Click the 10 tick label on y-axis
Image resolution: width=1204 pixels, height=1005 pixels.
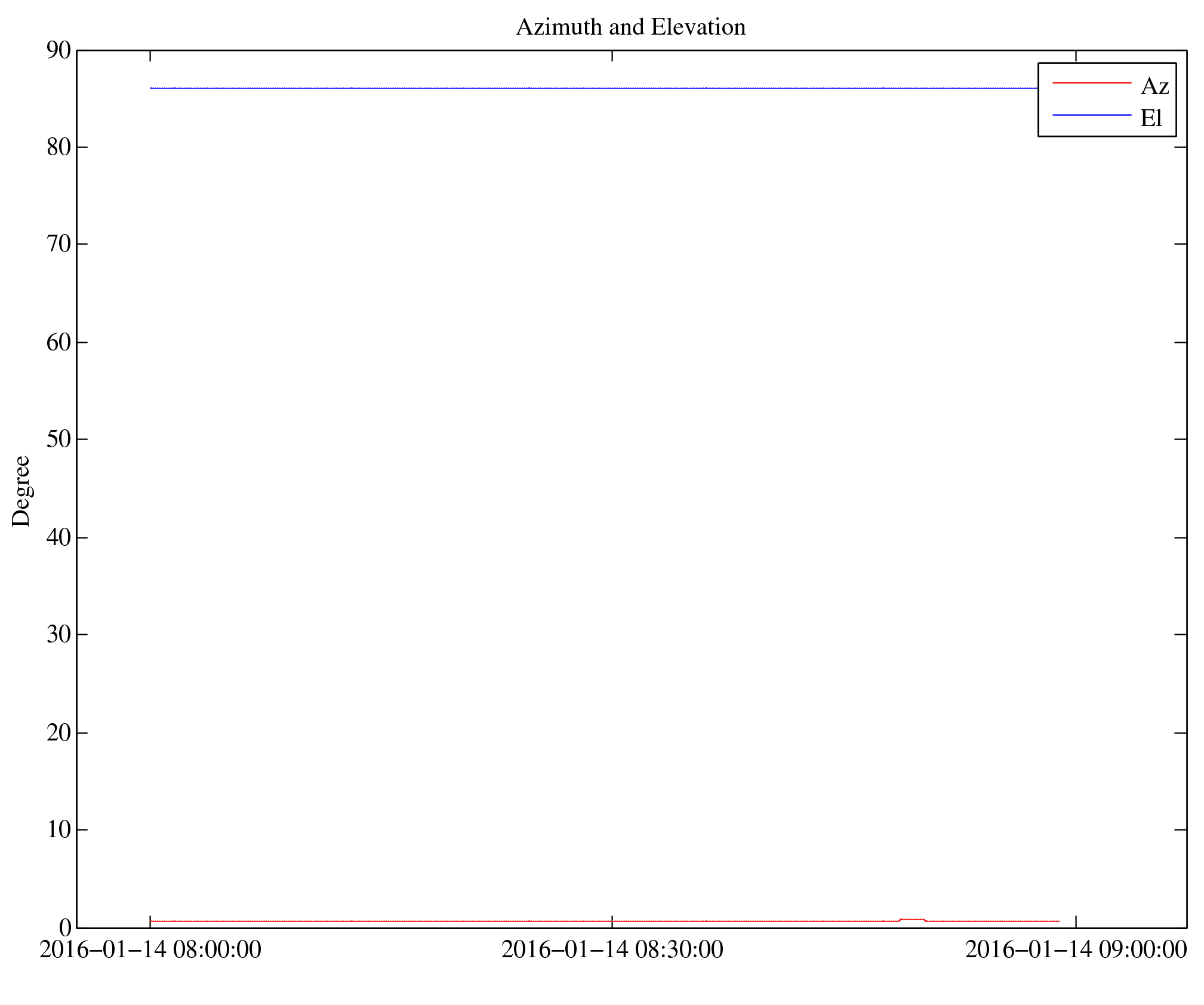tap(58, 830)
